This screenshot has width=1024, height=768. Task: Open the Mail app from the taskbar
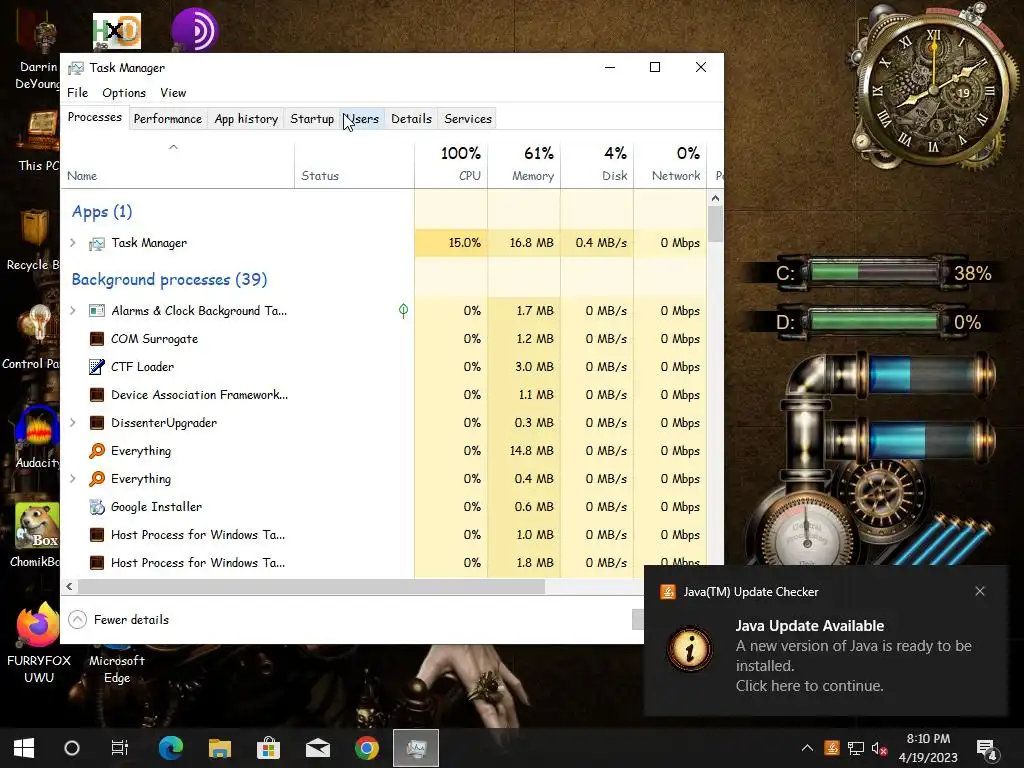tap(318, 748)
